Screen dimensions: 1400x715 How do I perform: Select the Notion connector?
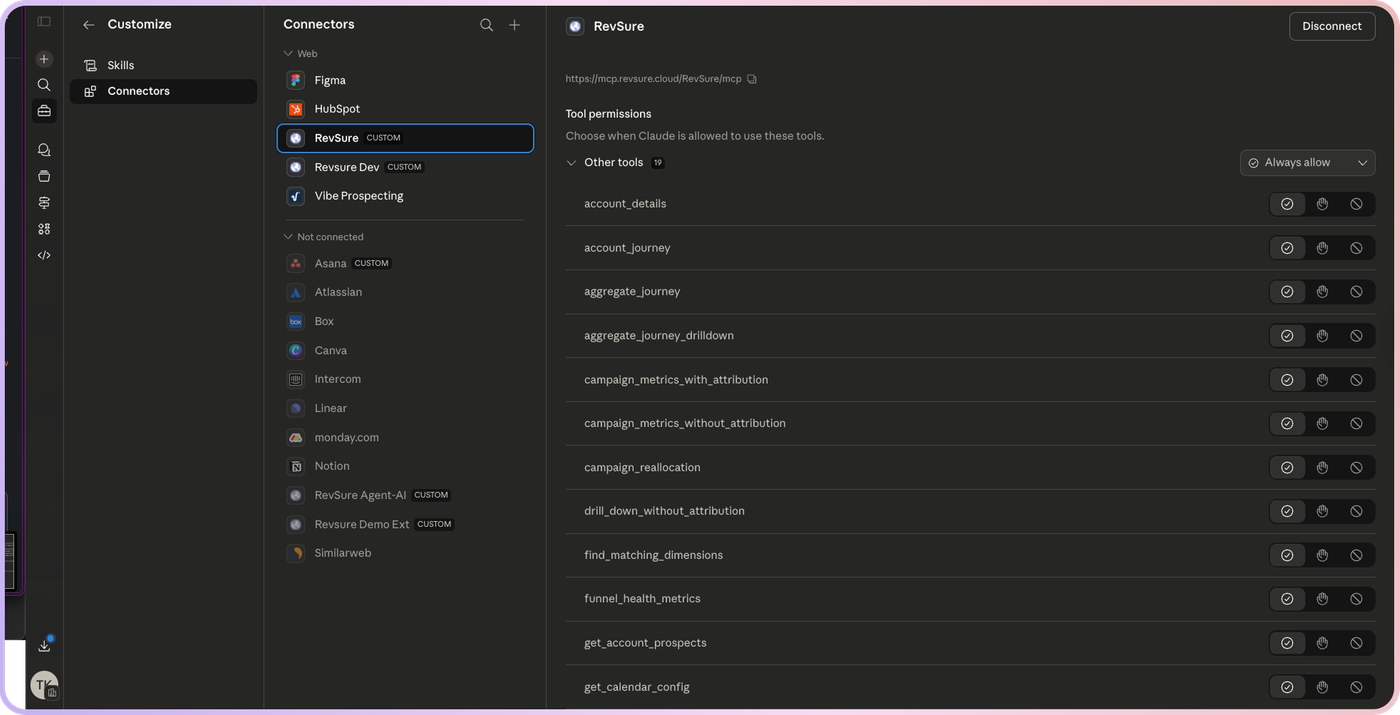pos(405,466)
